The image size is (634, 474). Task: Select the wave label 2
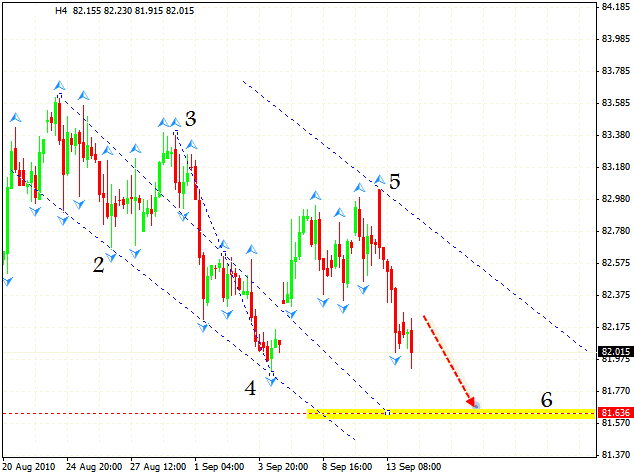tap(98, 265)
